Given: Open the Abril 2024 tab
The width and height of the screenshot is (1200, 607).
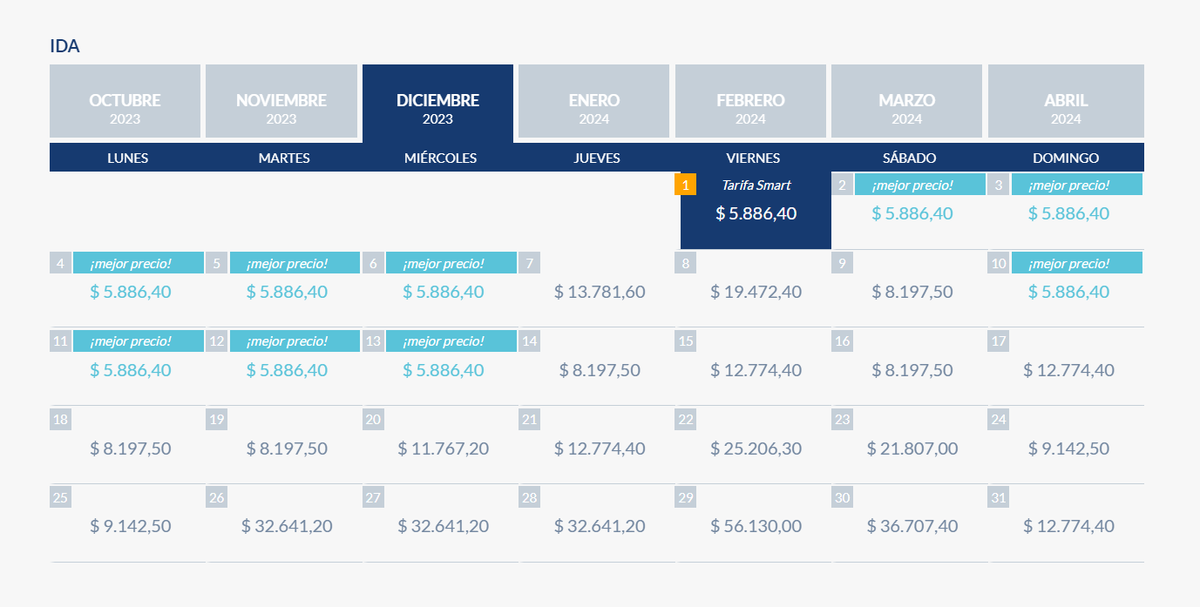Looking at the screenshot, I should coord(1065,102).
